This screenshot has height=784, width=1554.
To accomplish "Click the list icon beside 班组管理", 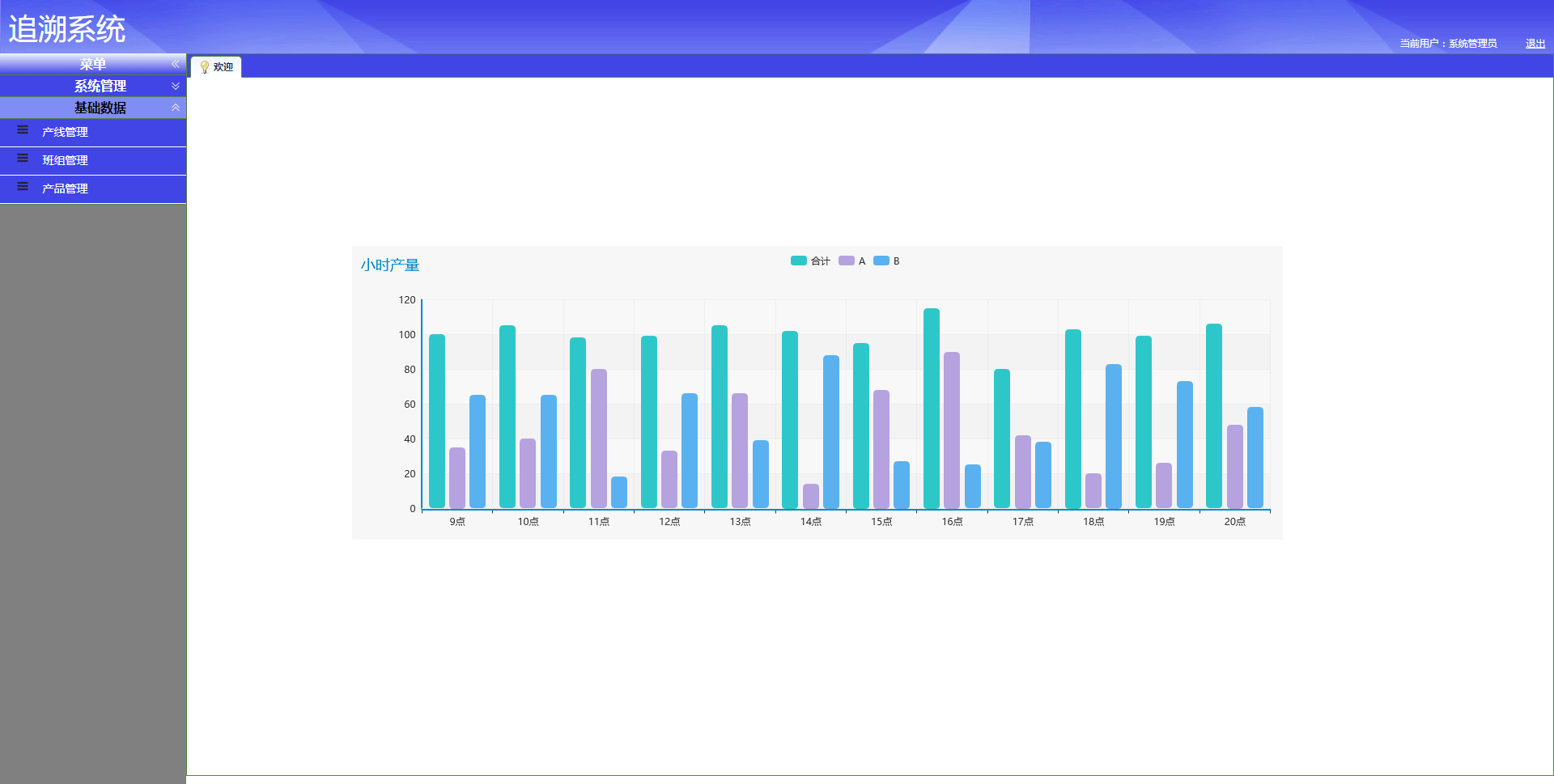I will 23,158.
